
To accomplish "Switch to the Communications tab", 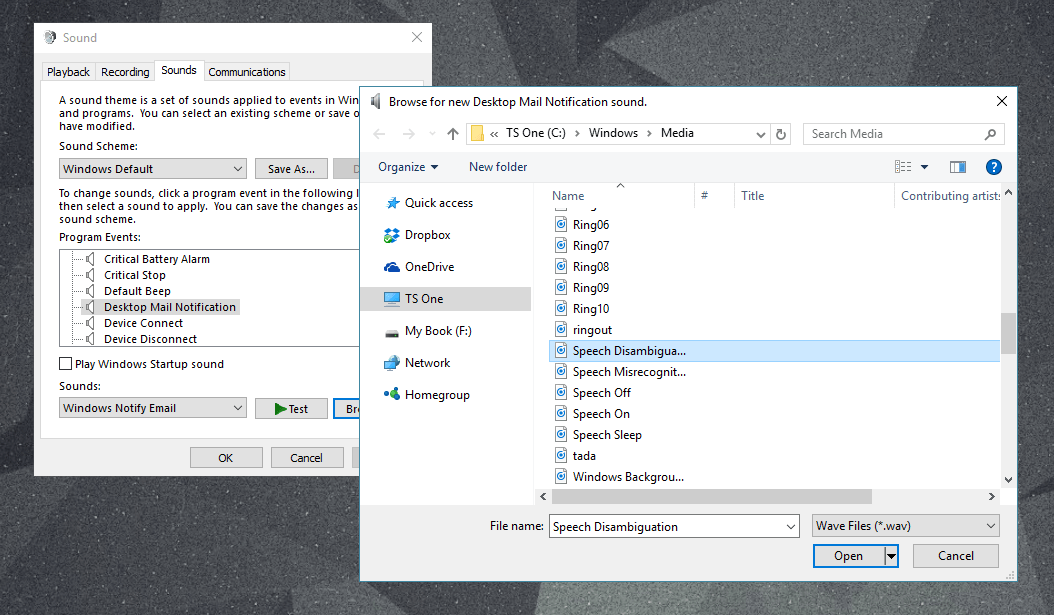I will pos(247,72).
